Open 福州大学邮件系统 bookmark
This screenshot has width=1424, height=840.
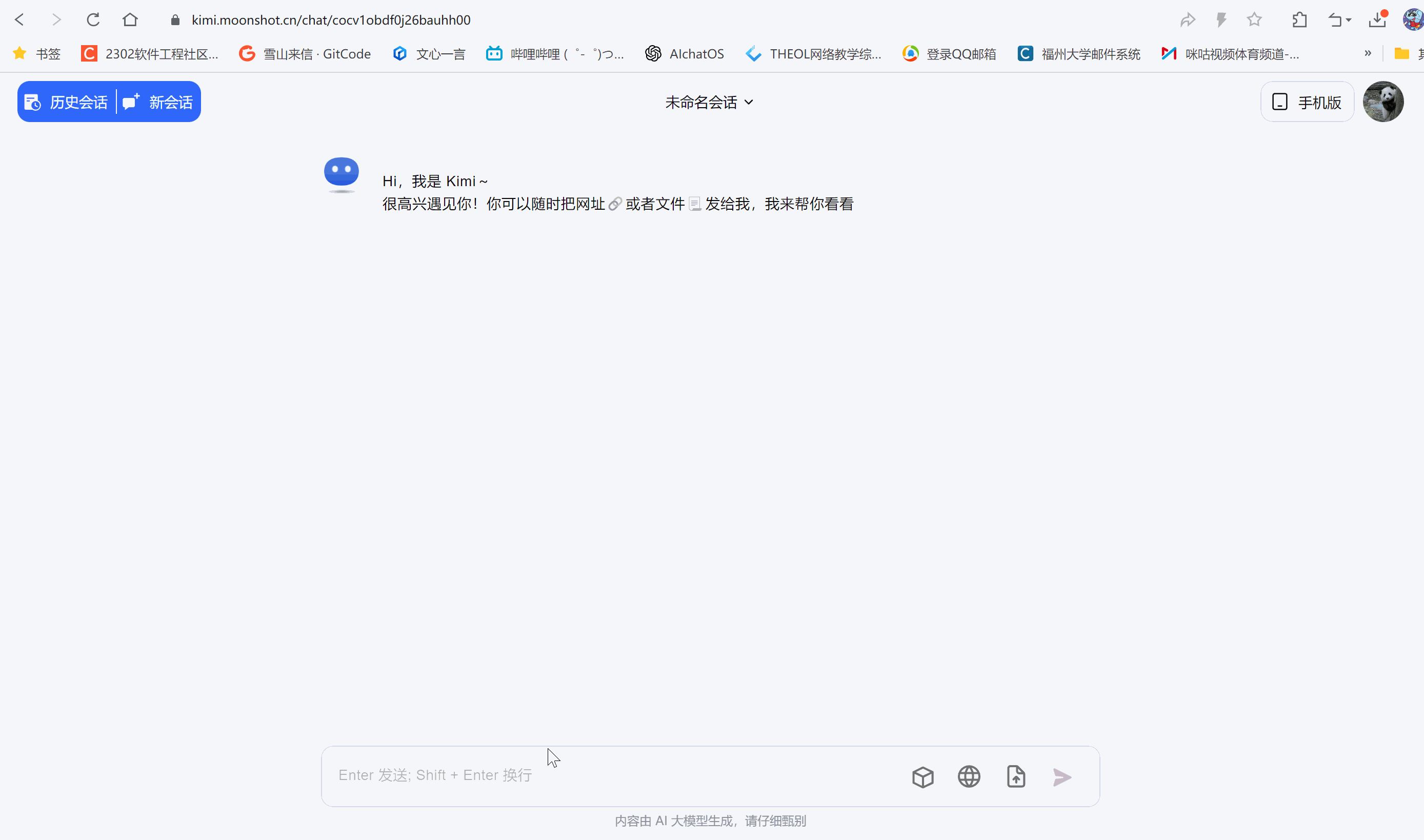pos(1079,54)
